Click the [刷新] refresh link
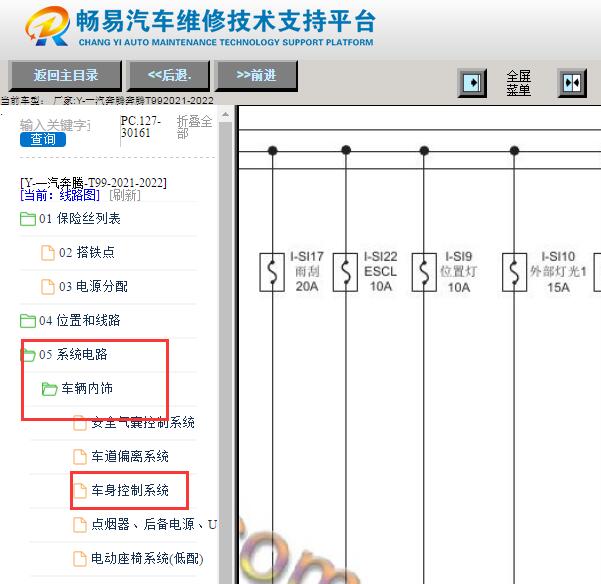Screen dimensions: 601x584 [x=125, y=195]
